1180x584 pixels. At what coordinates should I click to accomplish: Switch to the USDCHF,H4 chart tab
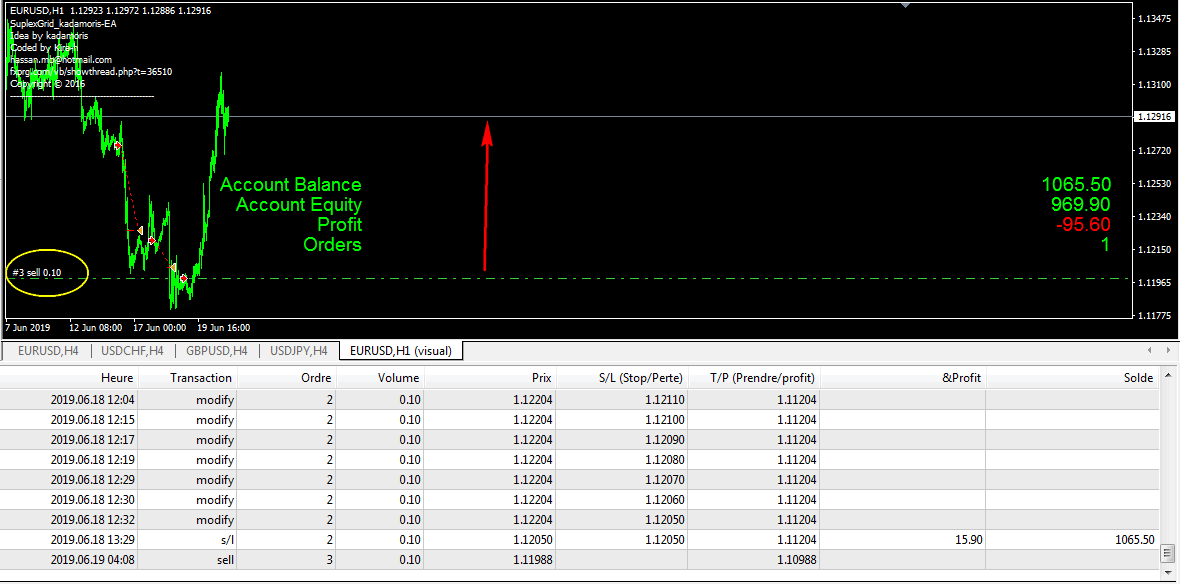tap(133, 351)
